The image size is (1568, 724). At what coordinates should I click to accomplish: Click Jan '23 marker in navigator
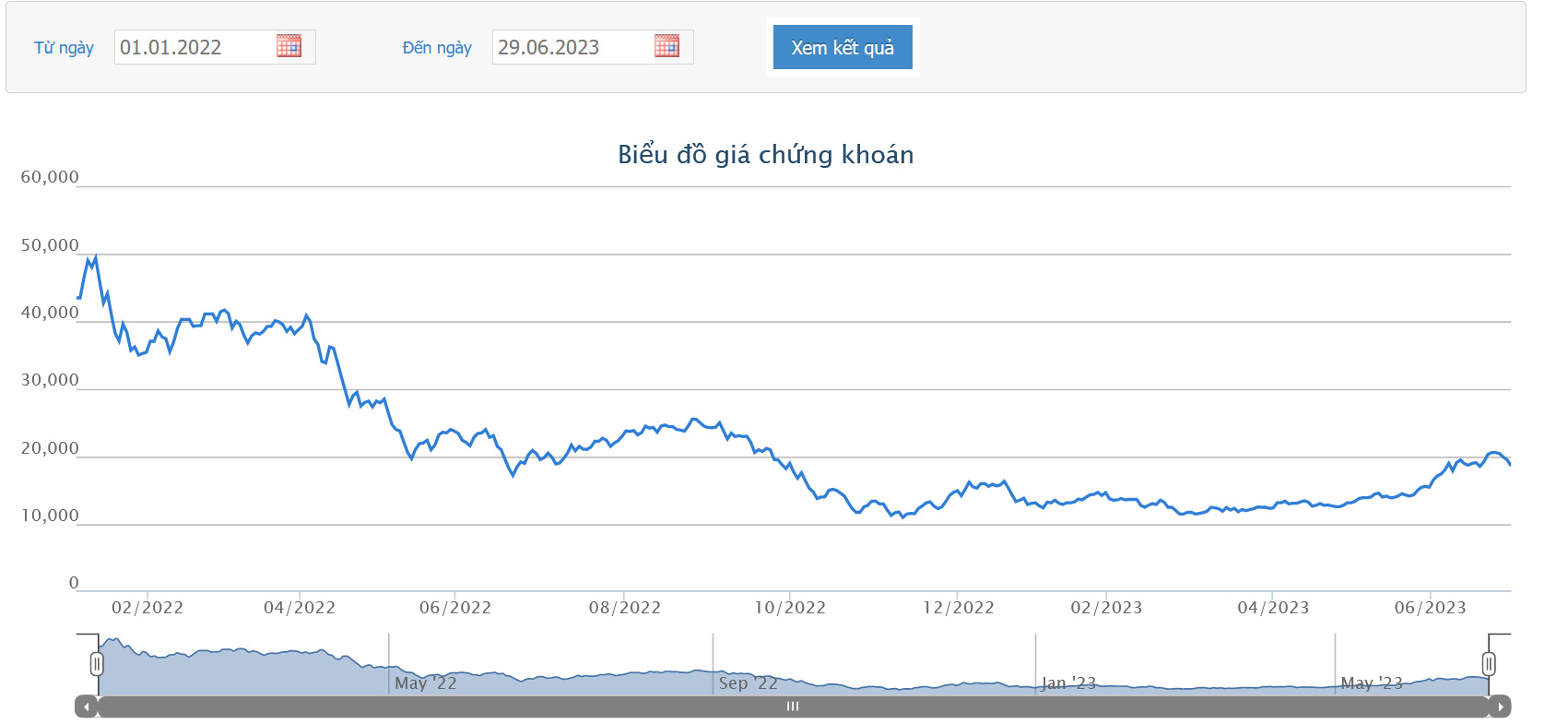click(1068, 683)
